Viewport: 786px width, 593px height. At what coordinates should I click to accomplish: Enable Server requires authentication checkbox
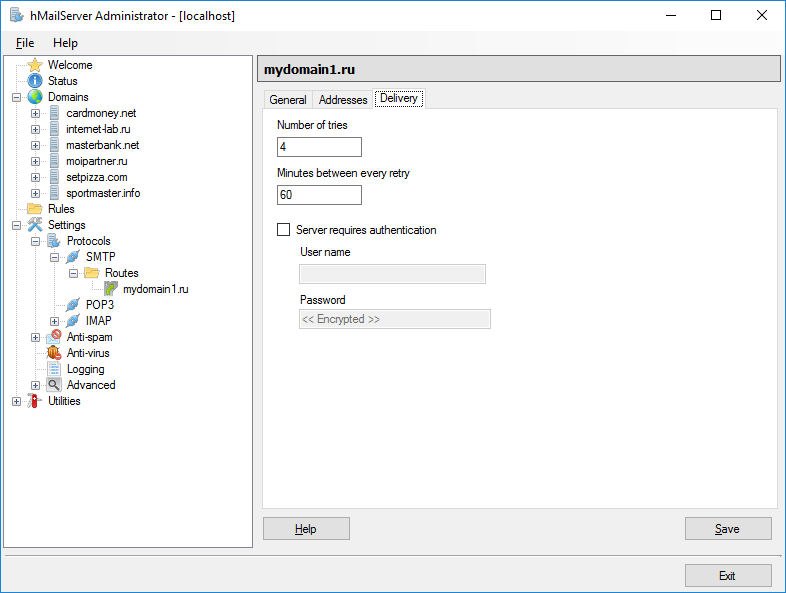tap(284, 230)
